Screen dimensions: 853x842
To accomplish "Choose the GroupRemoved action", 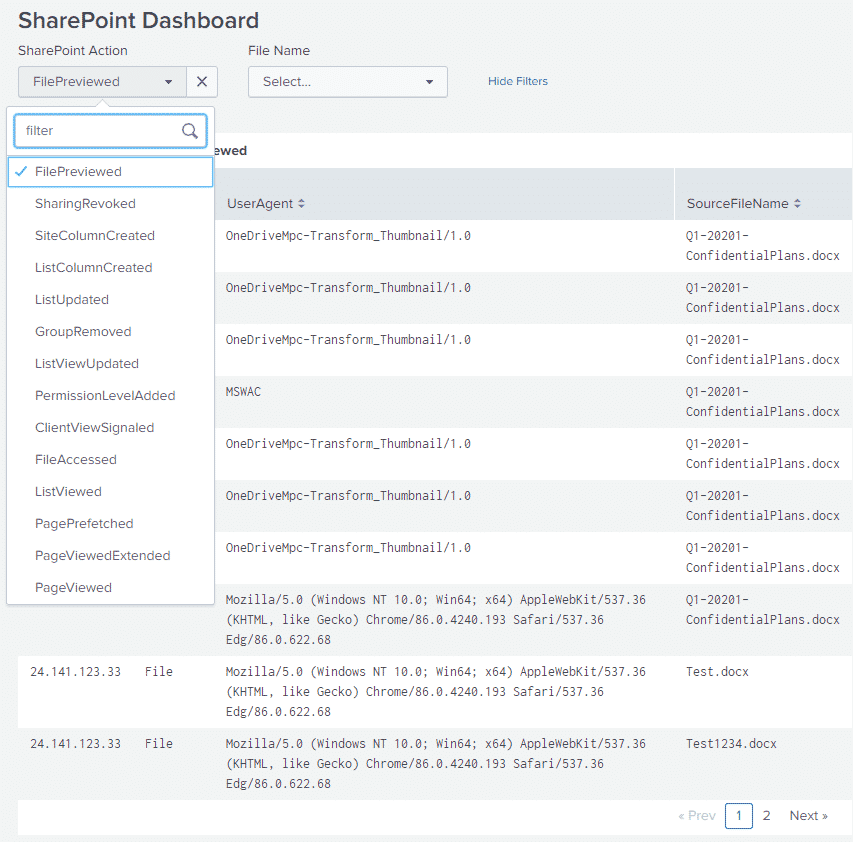I will pos(83,332).
